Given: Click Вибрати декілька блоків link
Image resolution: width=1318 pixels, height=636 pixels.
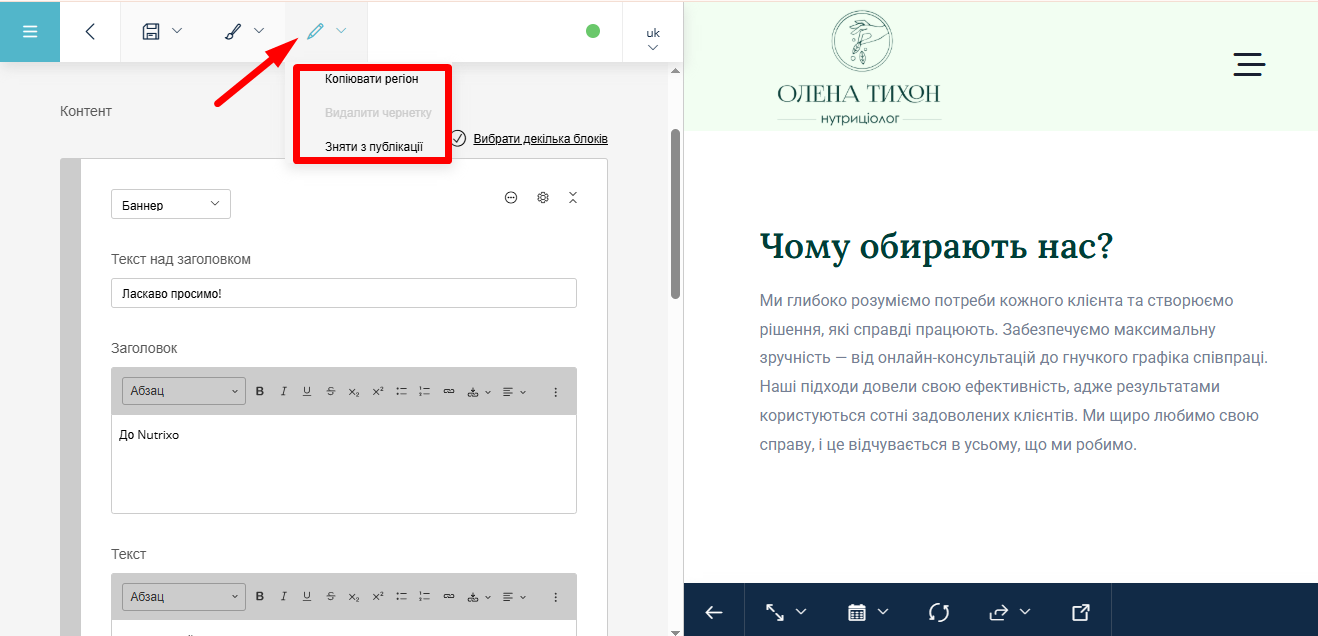Looking at the screenshot, I should [540, 139].
